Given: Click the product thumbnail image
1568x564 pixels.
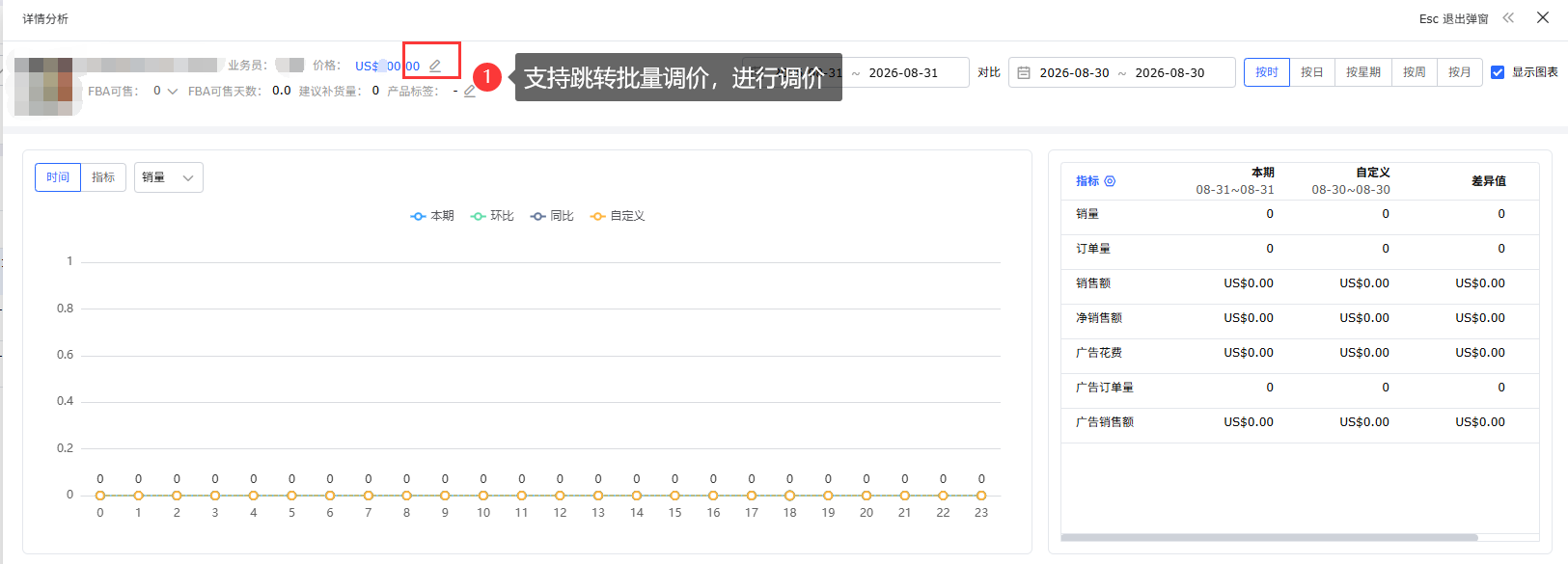Looking at the screenshot, I should click(43, 87).
